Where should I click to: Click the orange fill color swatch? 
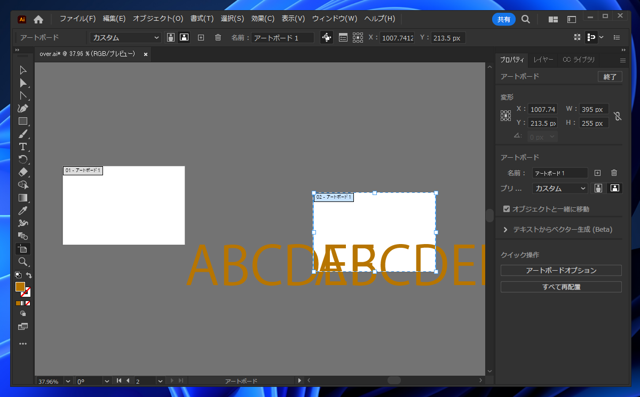(x=20, y=287)
